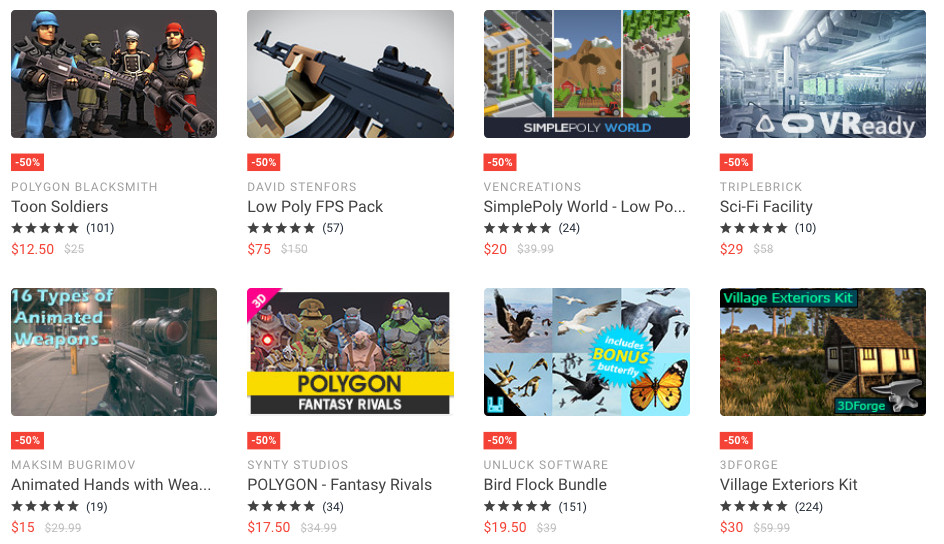Visit publisher 3DFORGE

[x=749, y=465]
